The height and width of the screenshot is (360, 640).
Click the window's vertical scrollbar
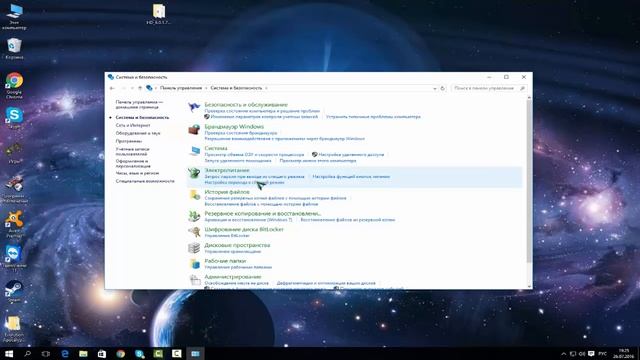click(x=529, y=180)
